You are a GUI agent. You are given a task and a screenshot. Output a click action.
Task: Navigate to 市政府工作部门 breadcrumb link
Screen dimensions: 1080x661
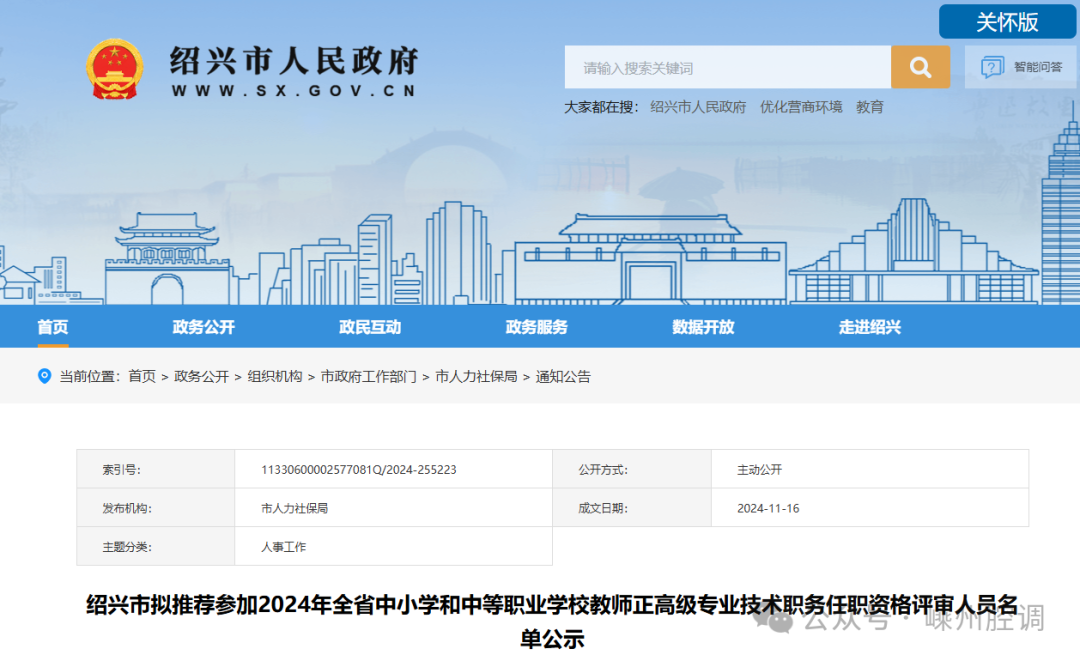368,377
